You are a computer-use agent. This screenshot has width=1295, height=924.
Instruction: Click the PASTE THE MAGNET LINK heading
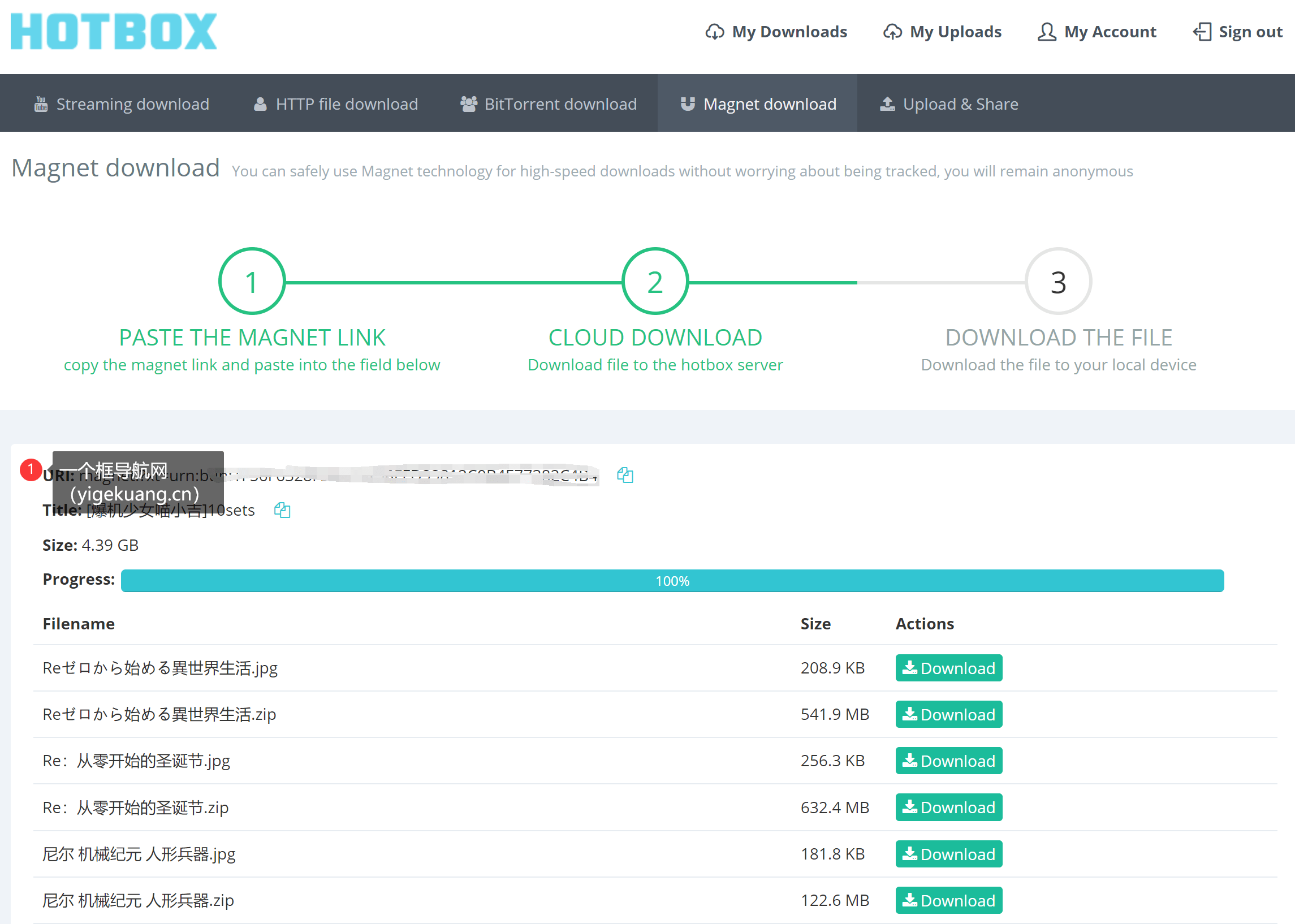(252, 338)
